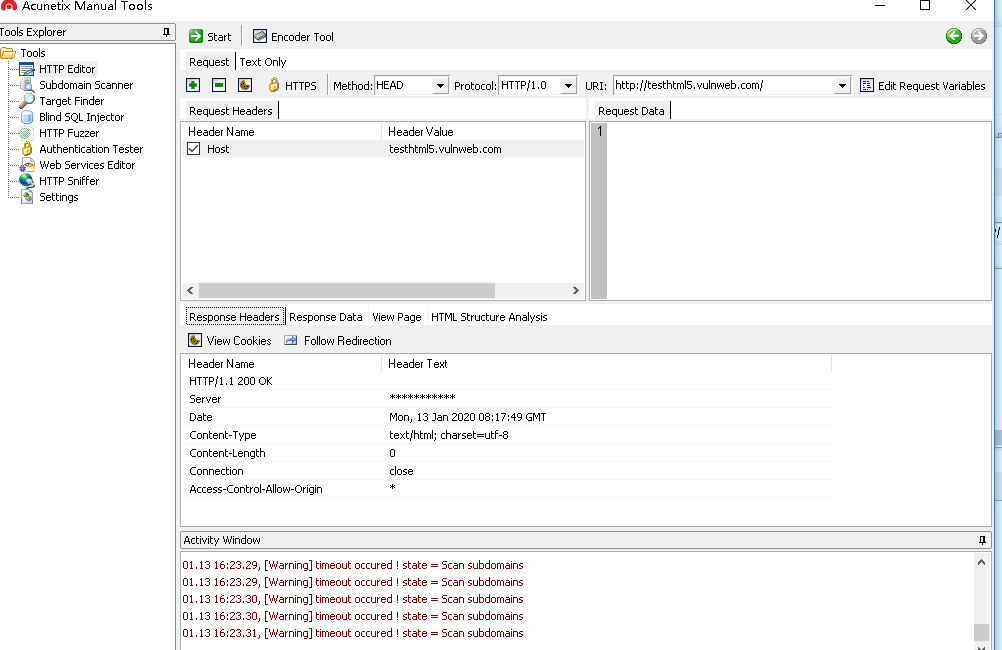The height and width of the screenshot is (650, 1002).
Task: Open Edit Request Variables
Action: (x=923, y=86)
